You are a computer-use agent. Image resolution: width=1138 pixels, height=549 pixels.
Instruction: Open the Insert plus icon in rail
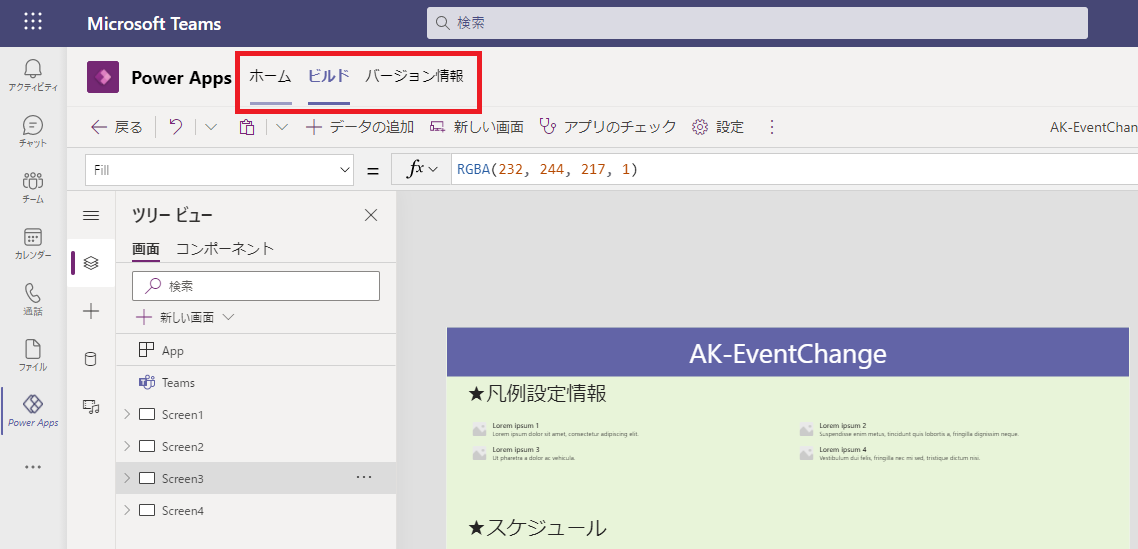91,312
